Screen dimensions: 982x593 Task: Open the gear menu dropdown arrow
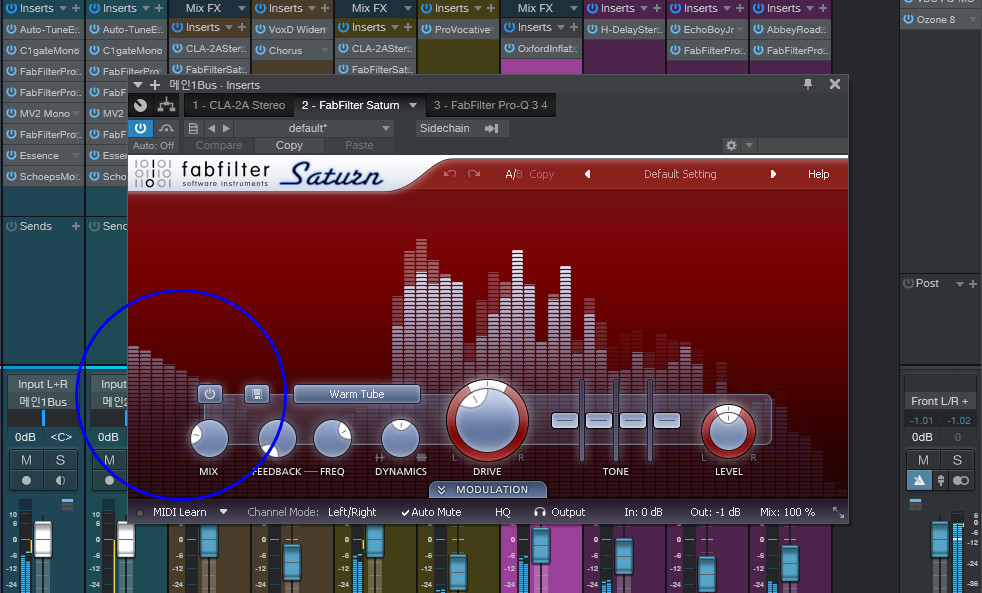748,145
